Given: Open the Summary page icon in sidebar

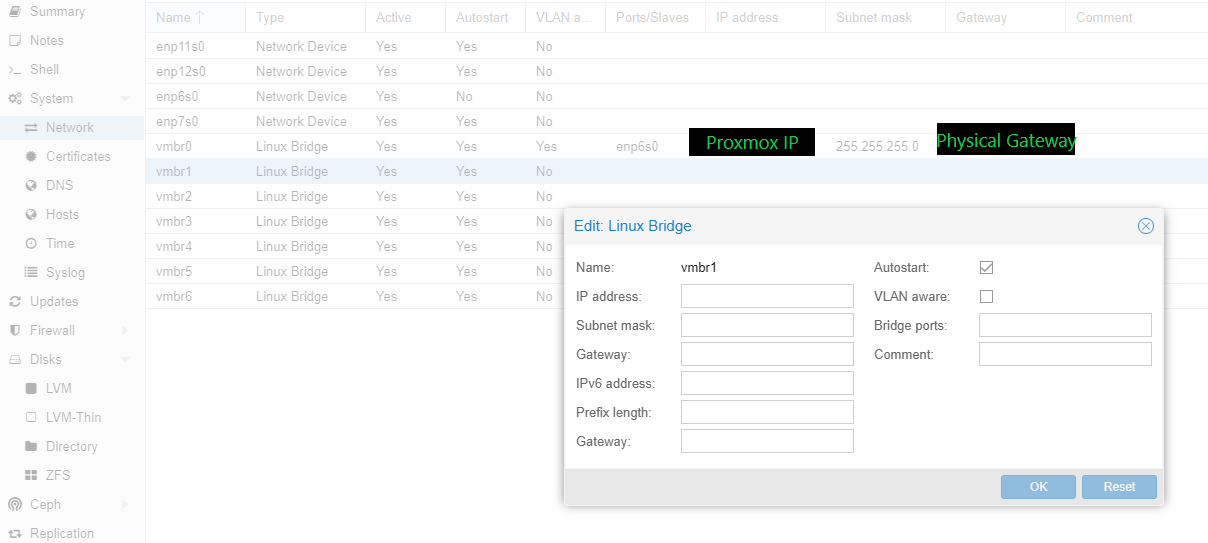Looking at the screenshot, I should [14, 12].
